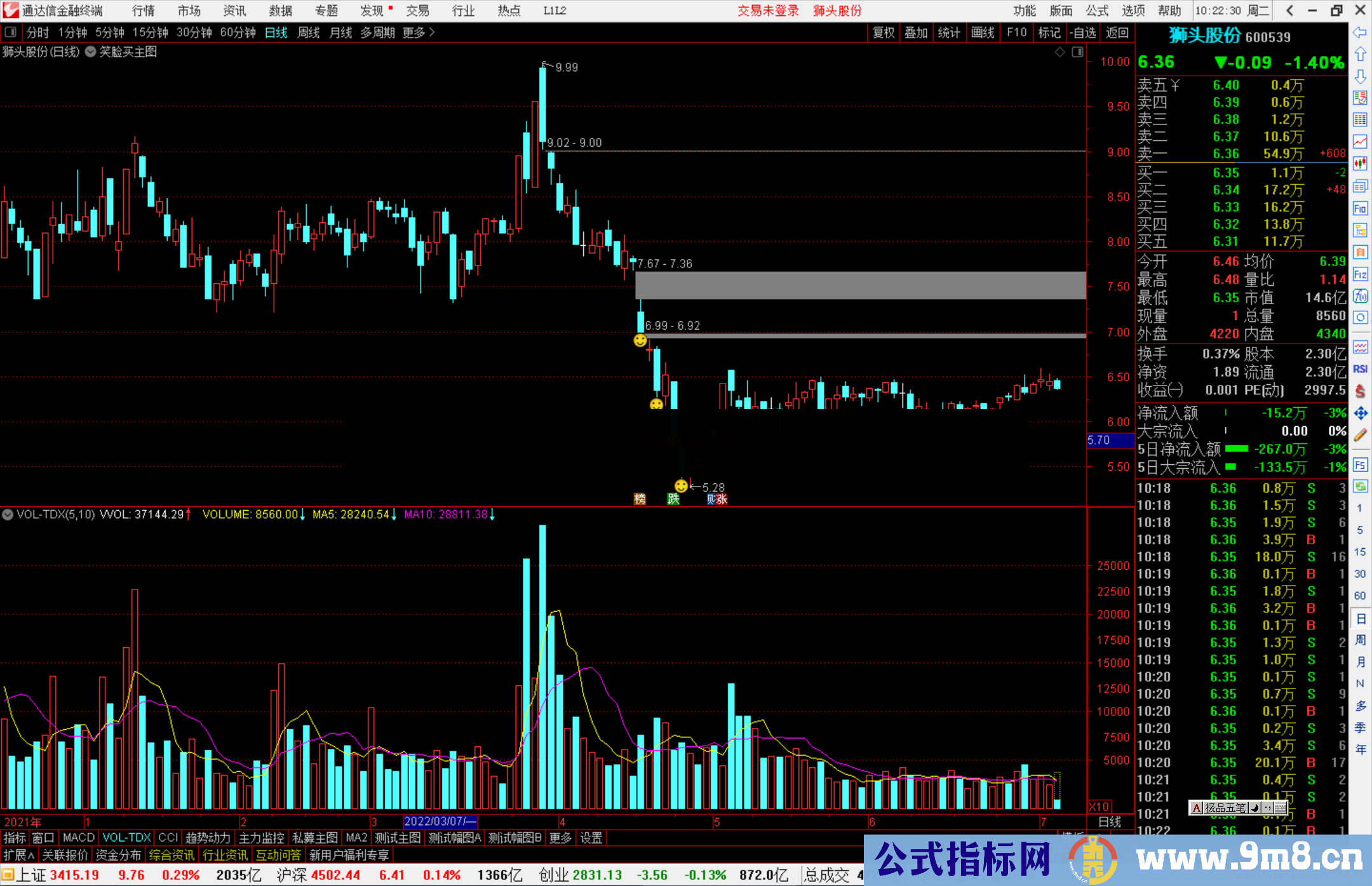Click the 设置 indicator settings button
This screenshot has height=886, width=1372.
591,838
